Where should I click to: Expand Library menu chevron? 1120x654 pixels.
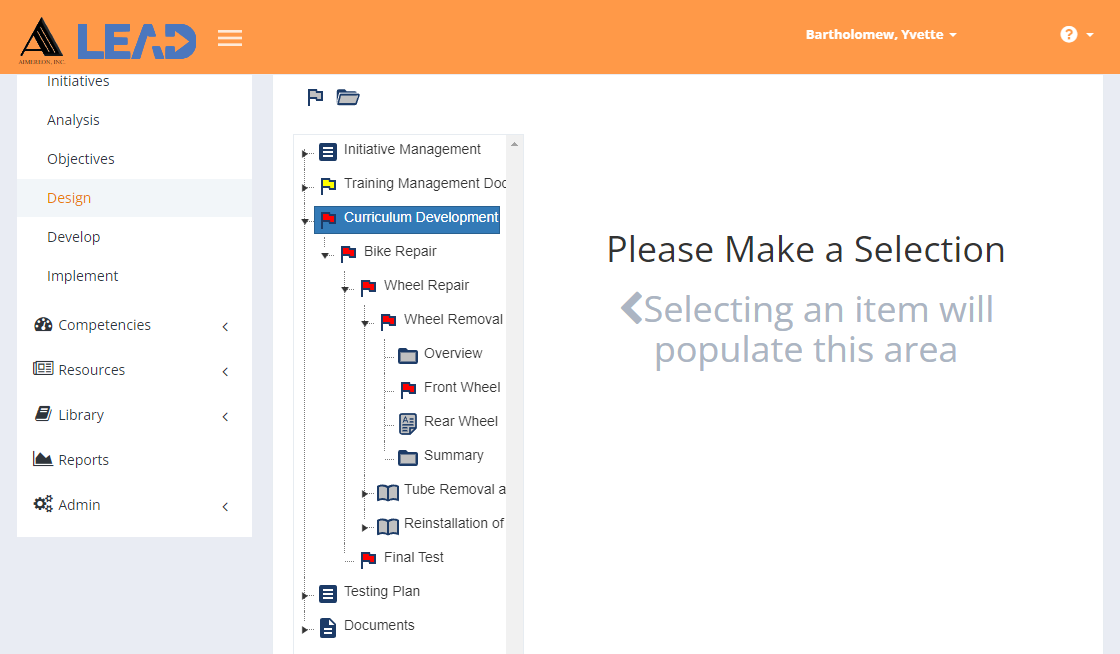225,416
